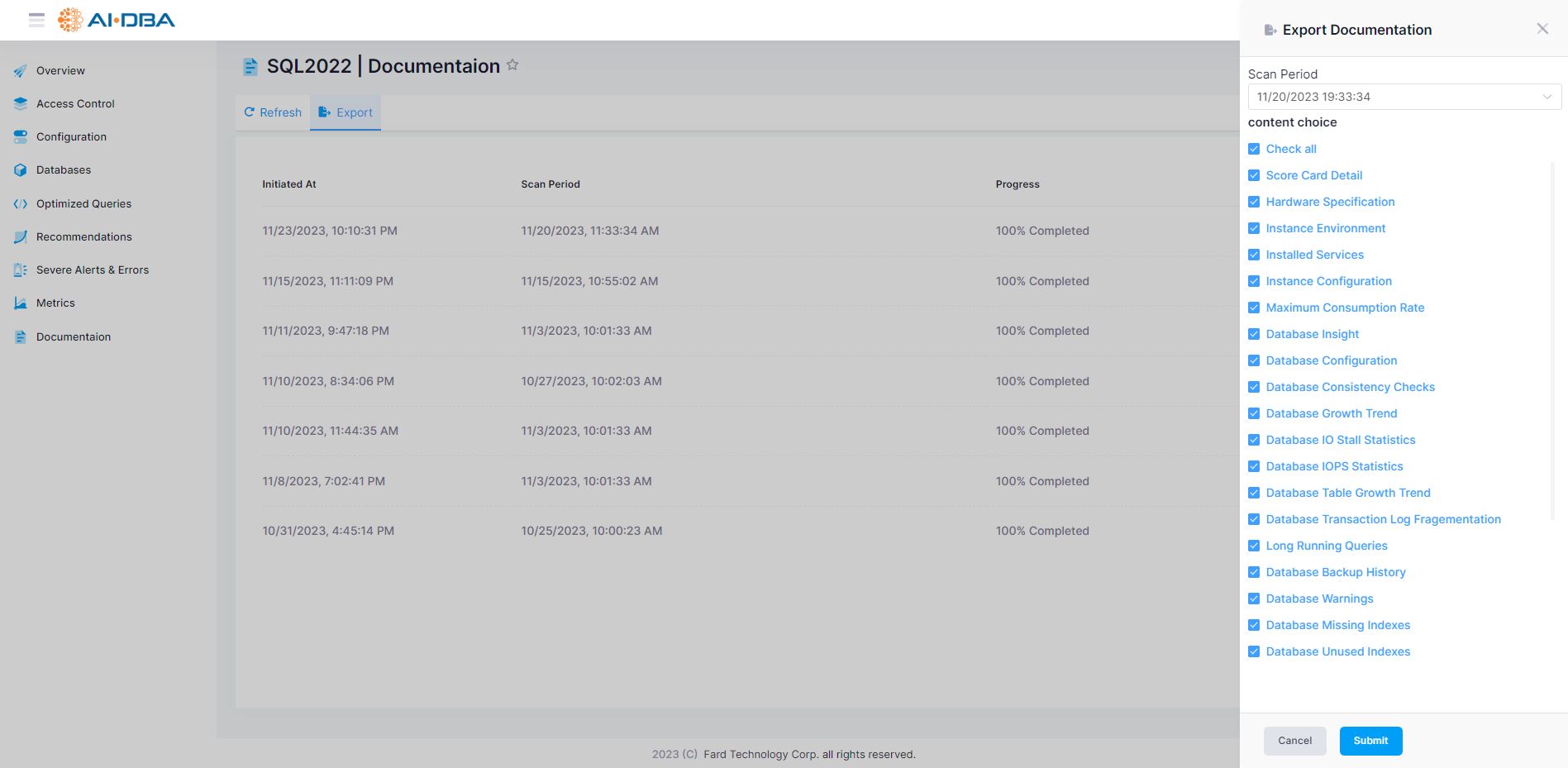The width and height of the screenshot is (1568, 768).
Task: Click the Refresh tab
Action: point(273,112)
